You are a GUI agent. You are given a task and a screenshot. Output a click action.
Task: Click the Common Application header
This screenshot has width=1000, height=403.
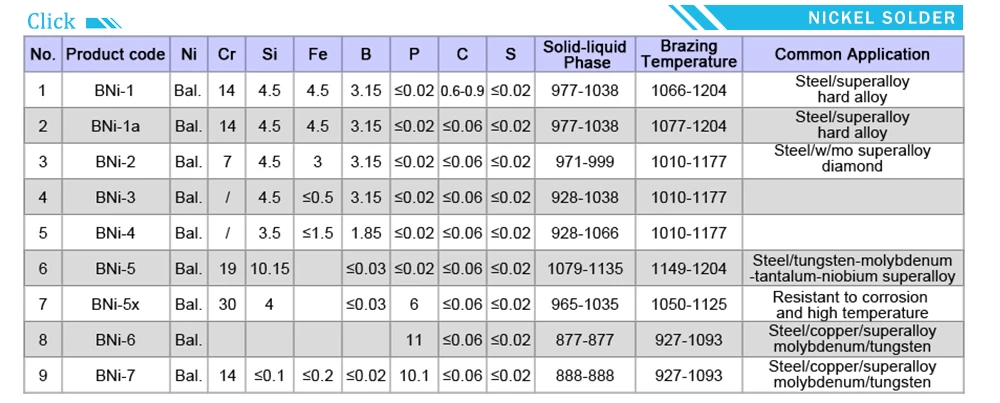(852, 54)
